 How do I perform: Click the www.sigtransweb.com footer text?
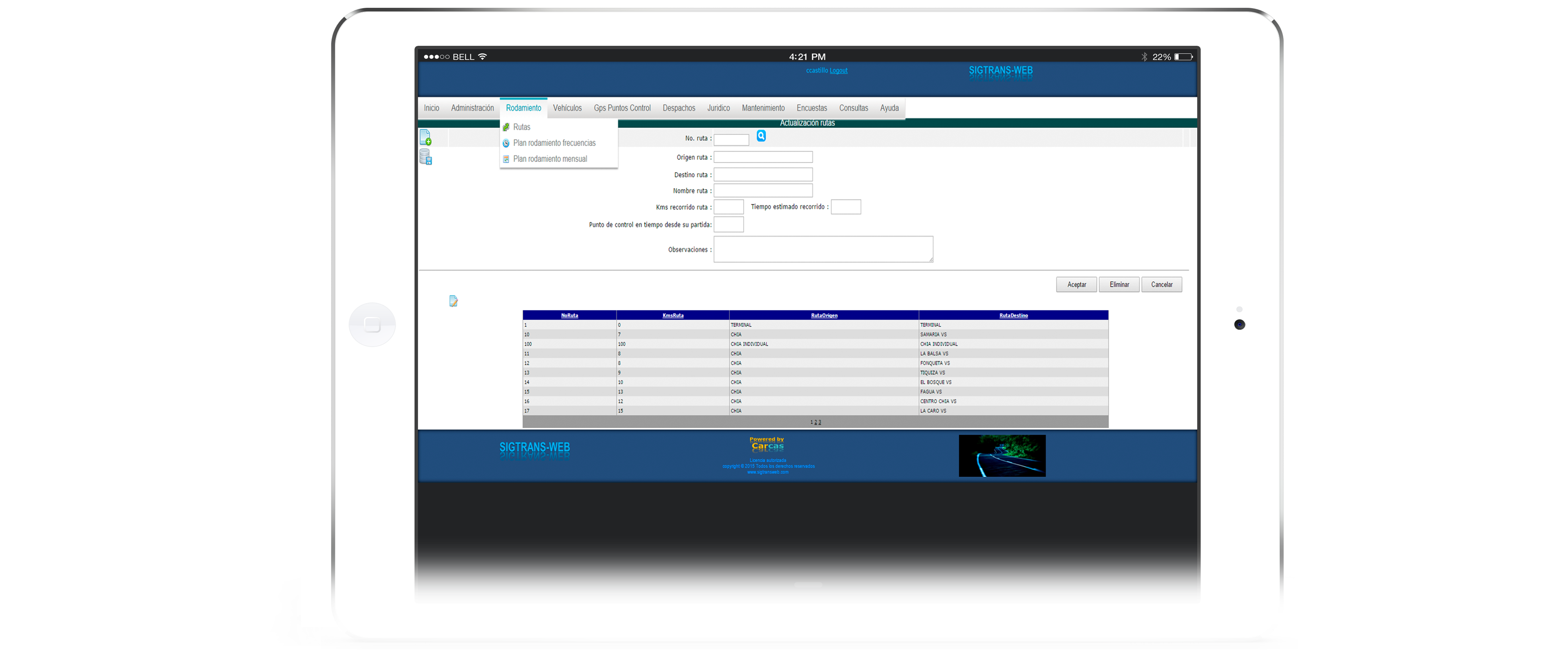point(767,472)
